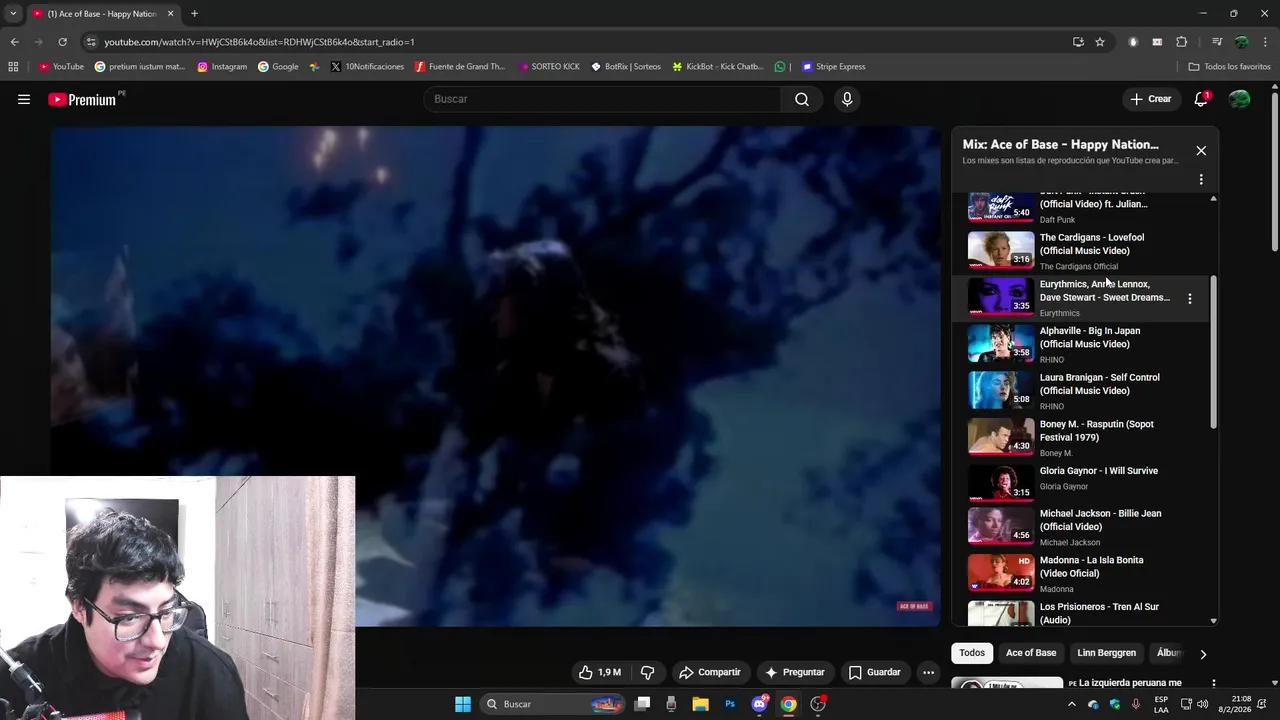Open Discord from the taskbar
The image size is (1280, 720).
(759, 704)
